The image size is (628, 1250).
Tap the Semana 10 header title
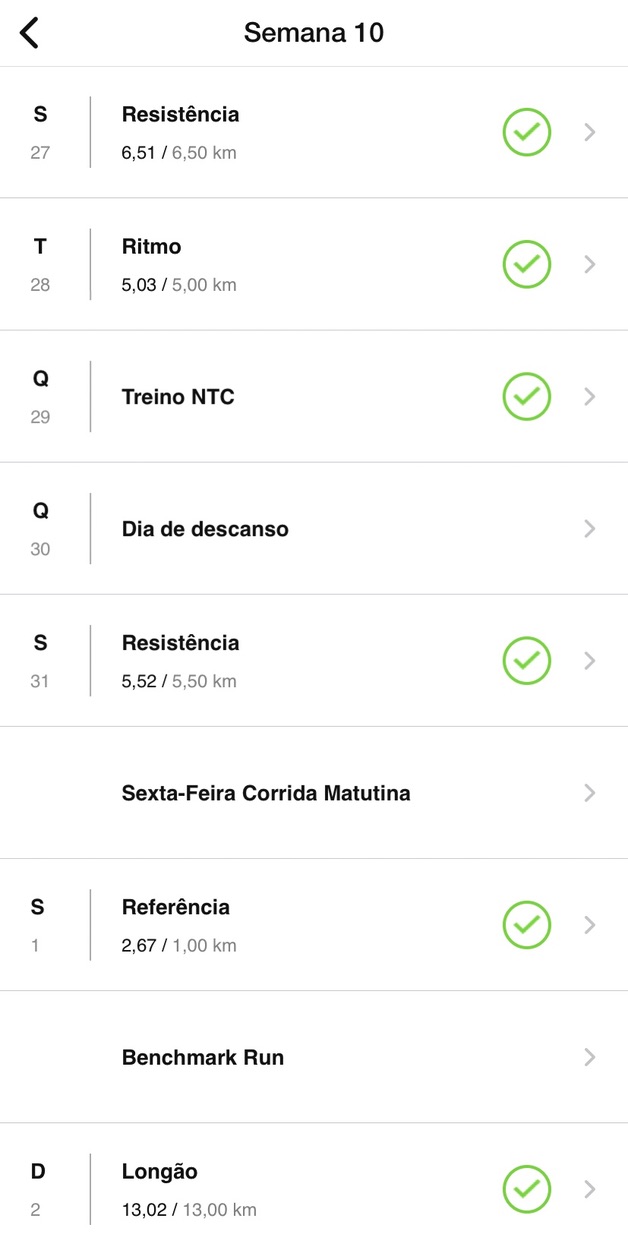click(314, 33)
